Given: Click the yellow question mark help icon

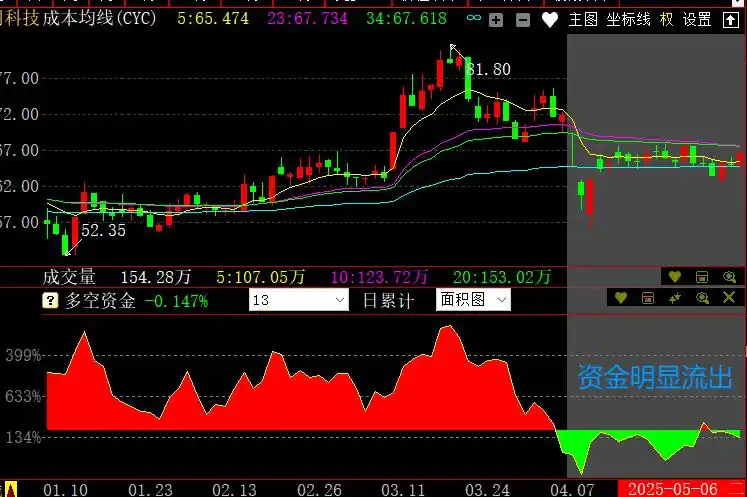Looking at the screenshot, I should tap(50, 300).
